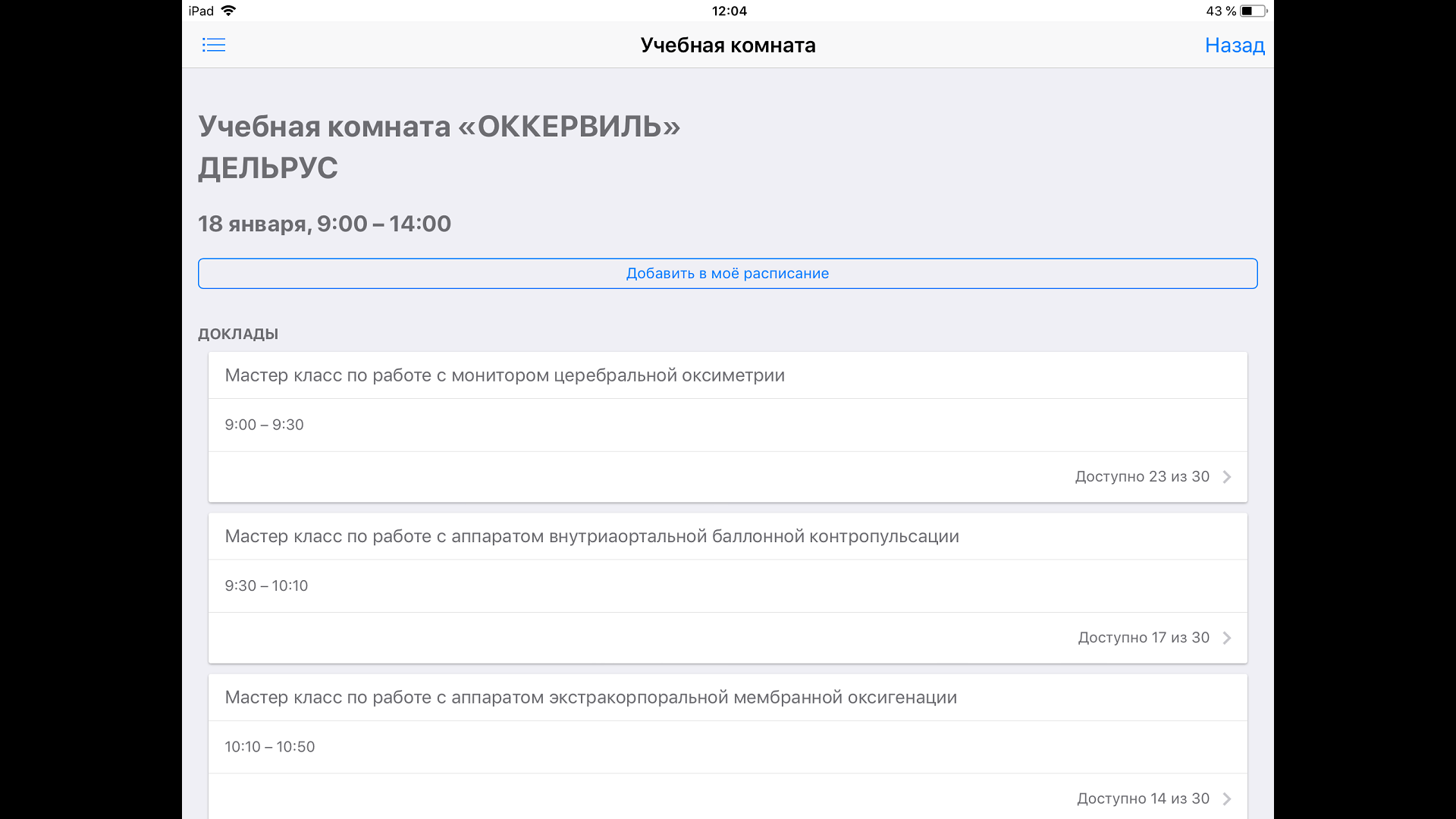Tap the battery icon in status bar
Image resolution: width=1456 pixels, height=819 pixels.
coord(1253,11)
